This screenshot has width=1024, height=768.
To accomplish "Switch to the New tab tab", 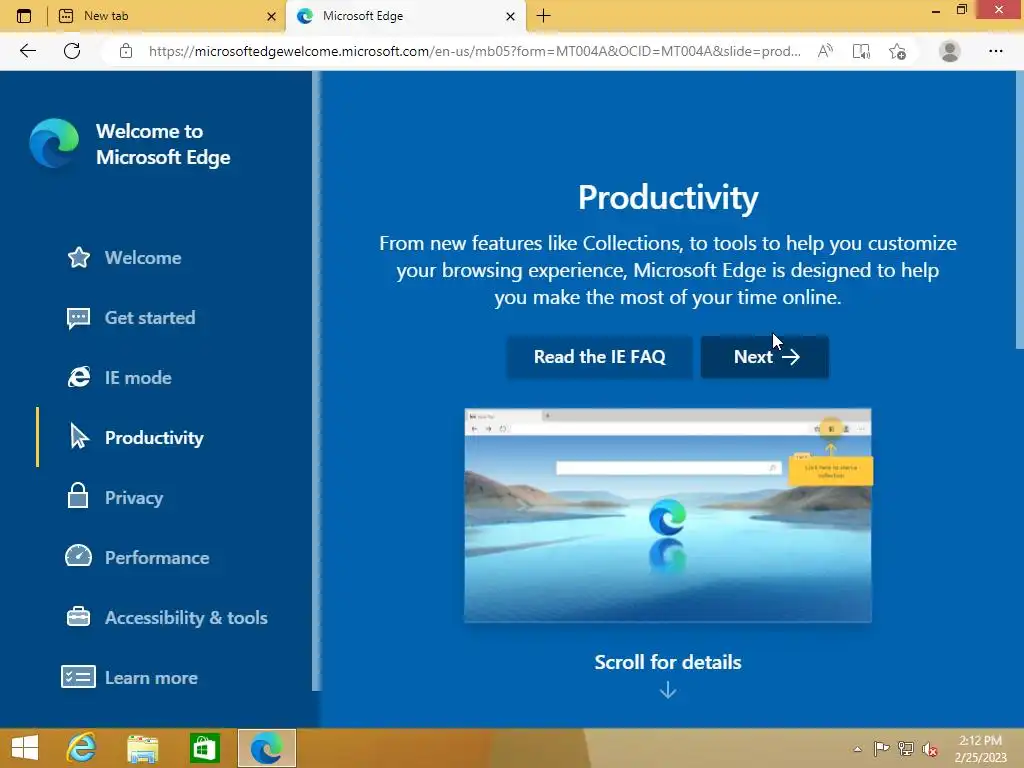I will point(167,16).
